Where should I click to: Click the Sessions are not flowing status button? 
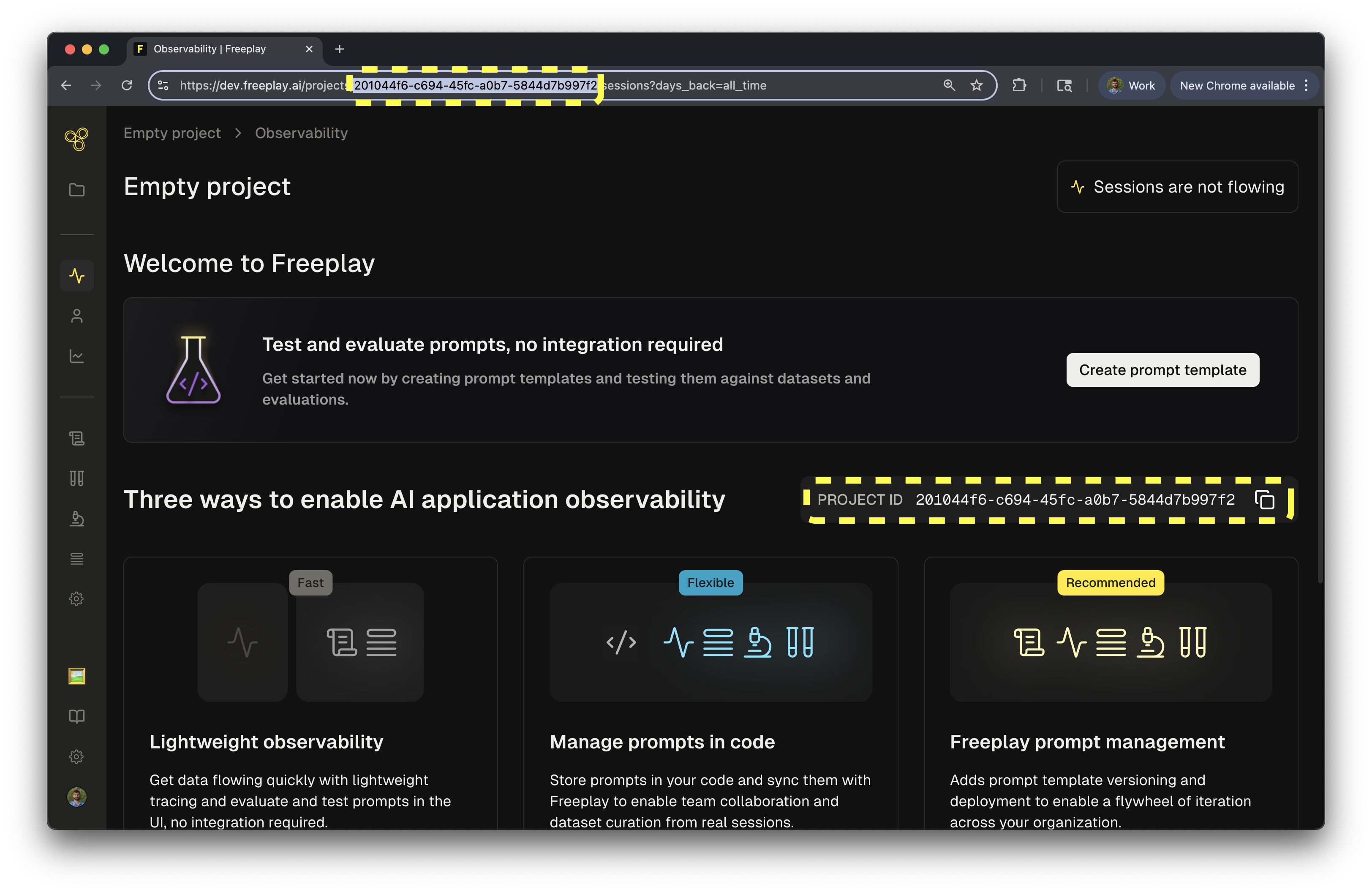[x=1177, y=187]
